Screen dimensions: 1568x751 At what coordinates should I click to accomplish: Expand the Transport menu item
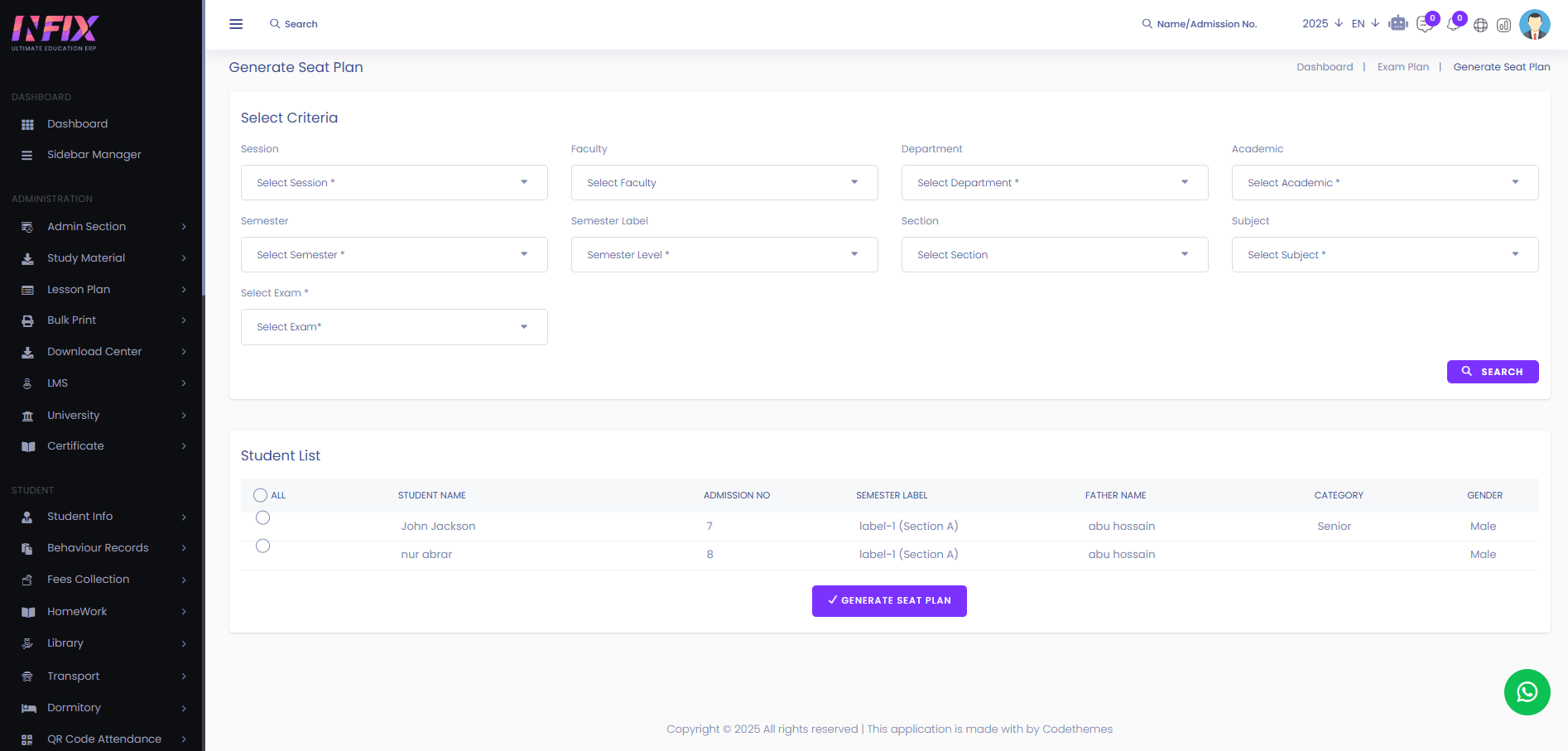101,676
